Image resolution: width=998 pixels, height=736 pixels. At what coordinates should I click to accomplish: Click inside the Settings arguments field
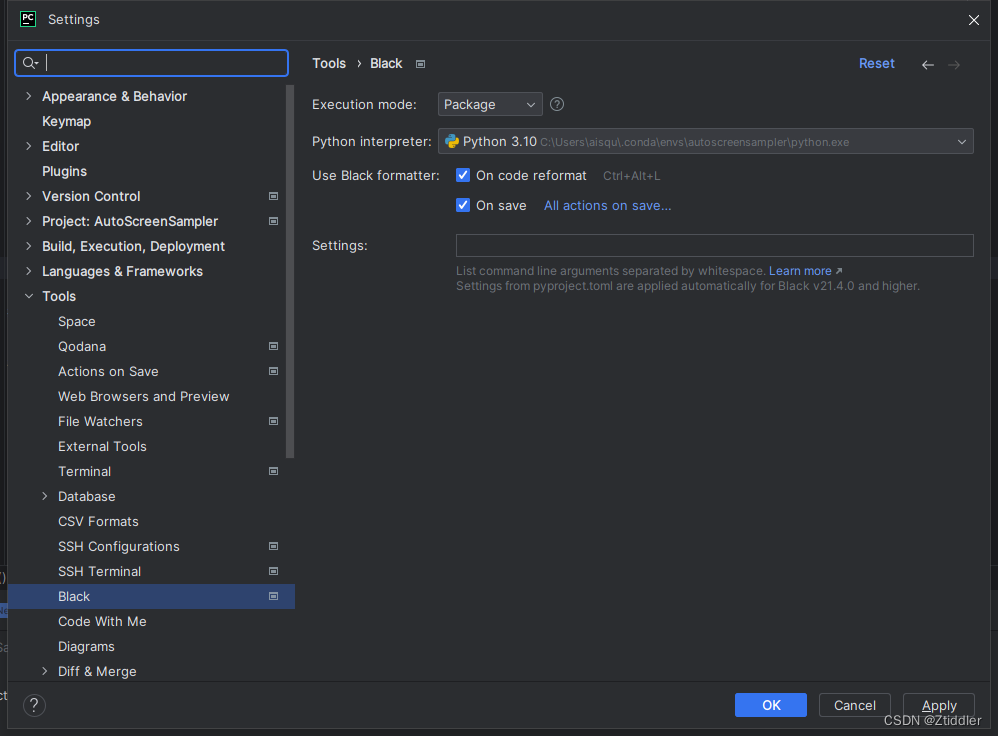714,245
